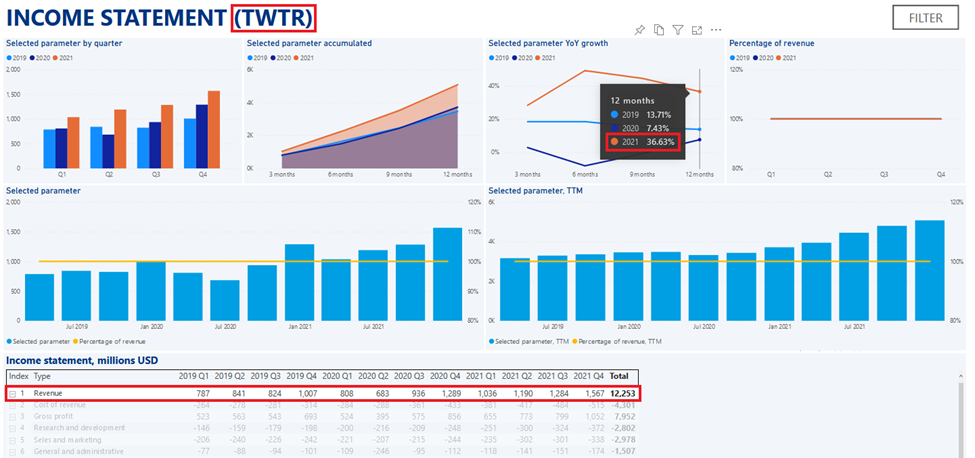This screenshot has height=458, width=975.
Task: Click the Total column header
Action: pyautogui.click(x=619, y=376)
